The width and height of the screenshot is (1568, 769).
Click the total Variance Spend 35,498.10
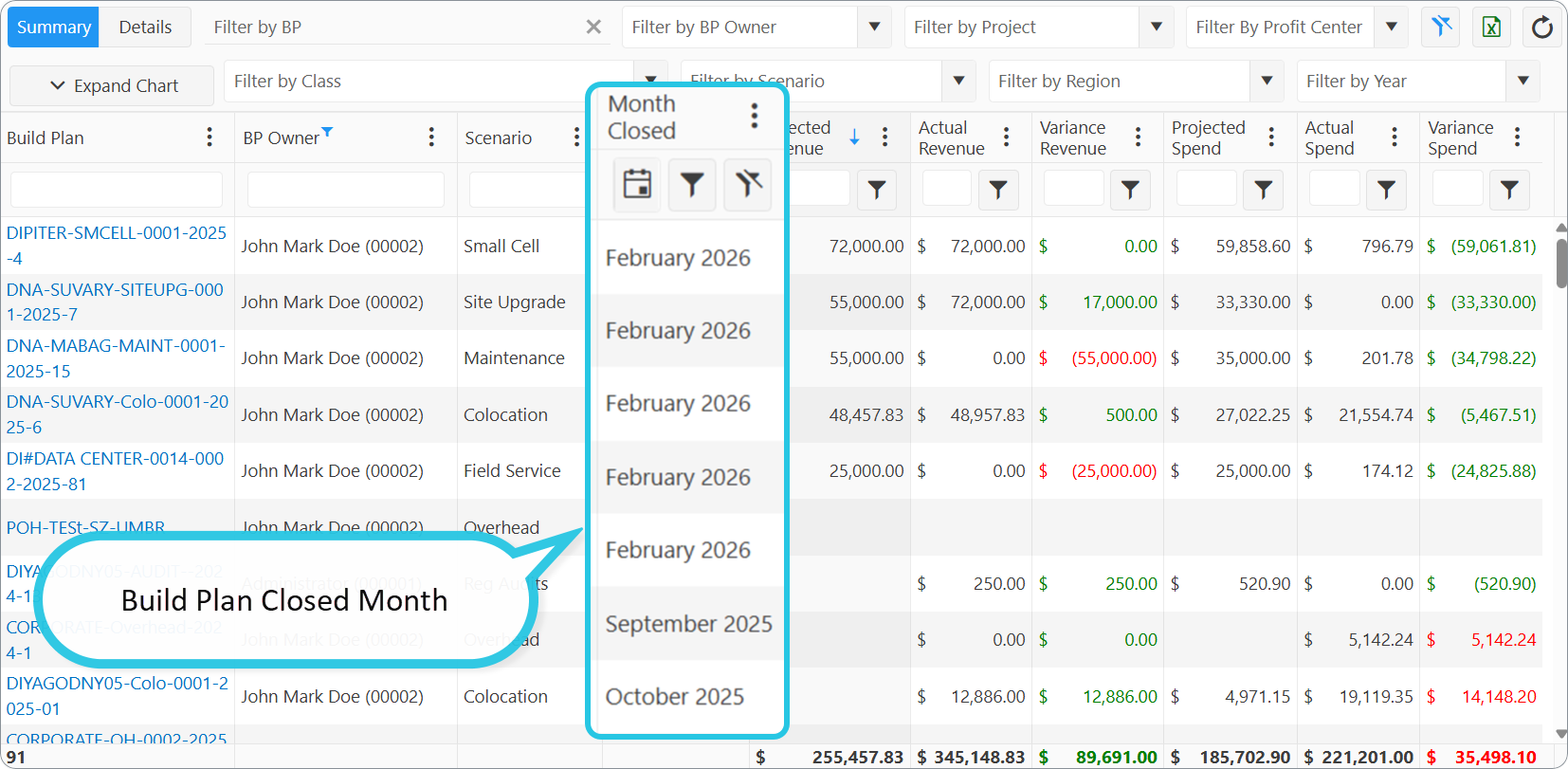click(1495, 757)
